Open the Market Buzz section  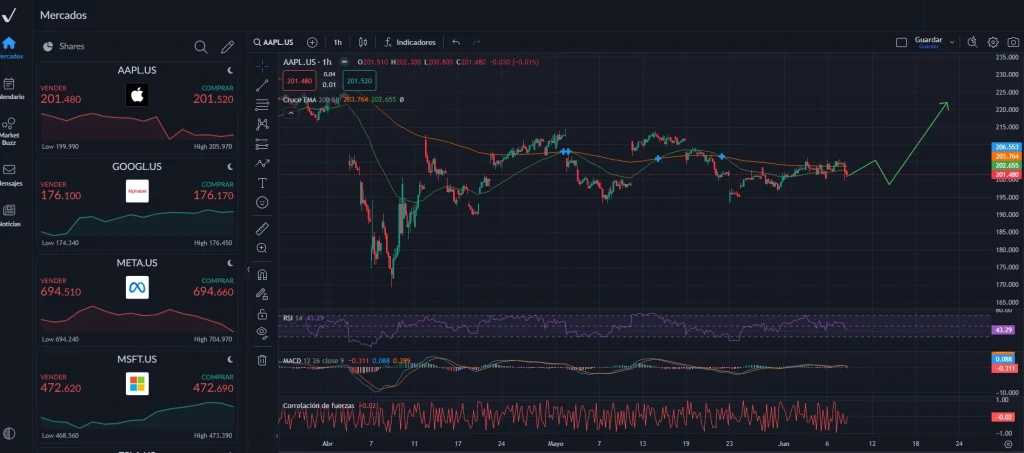(9, 131)
